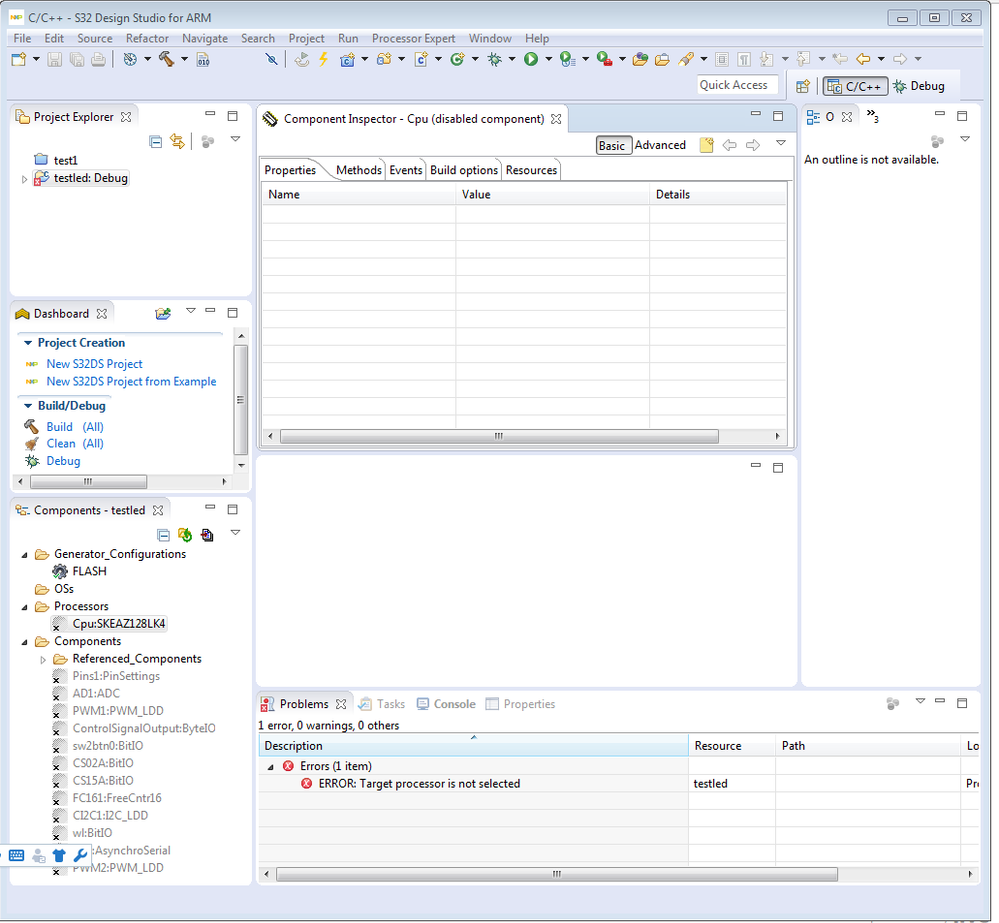Image resolution: width=999 pixels, height=923 pixels.
Task: Switch to C/C++ perspective
Action: pyautogui.click(x=855, y=86)
